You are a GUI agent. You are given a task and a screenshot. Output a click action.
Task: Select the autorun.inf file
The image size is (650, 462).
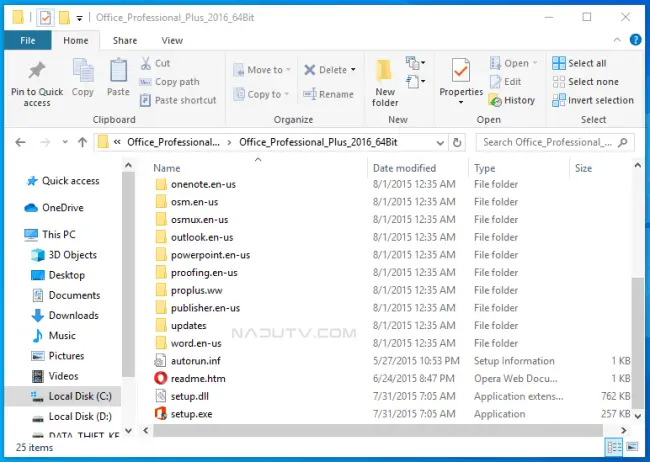[188, 361]
